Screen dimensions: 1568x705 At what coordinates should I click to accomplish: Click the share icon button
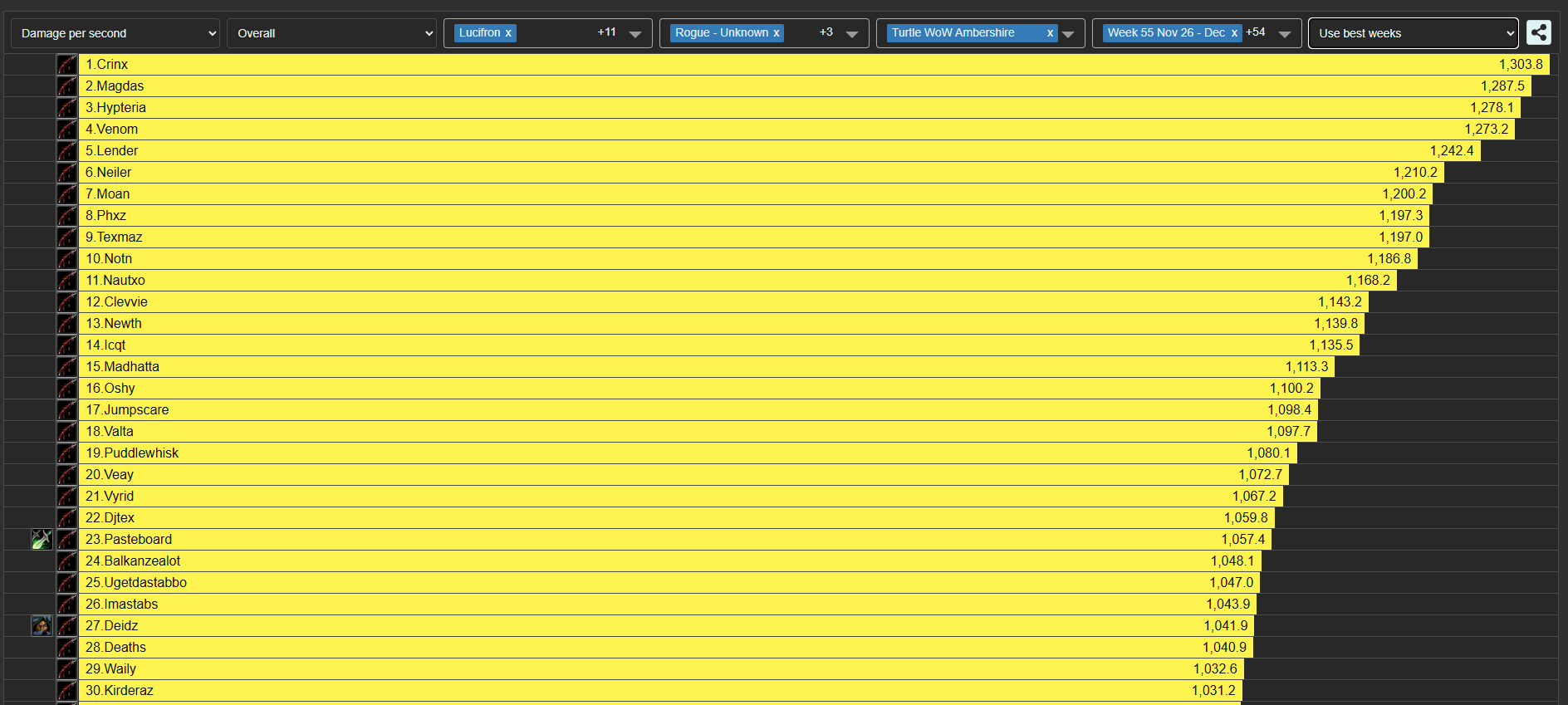[1539, 32]
